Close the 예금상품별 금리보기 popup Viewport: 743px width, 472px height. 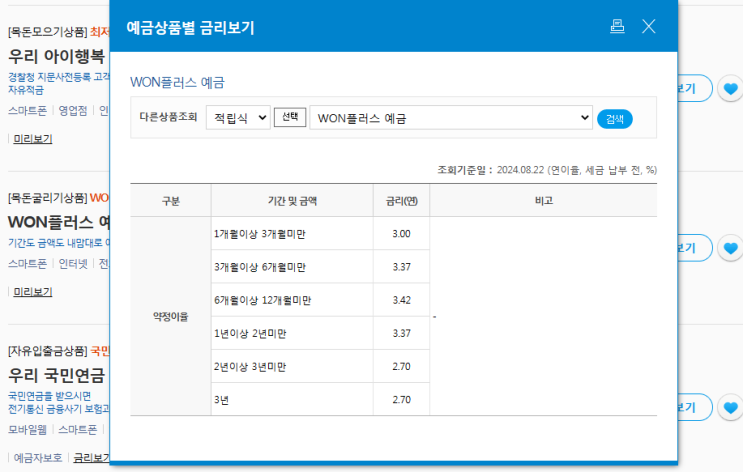[649, 26]
